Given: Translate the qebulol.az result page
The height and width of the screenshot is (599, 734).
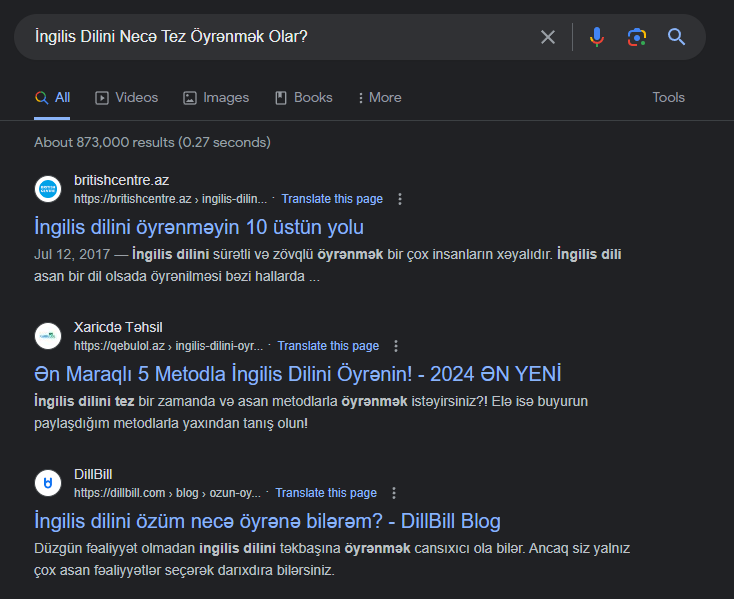Looking at the screenshot, I should [x=328, y=346].
